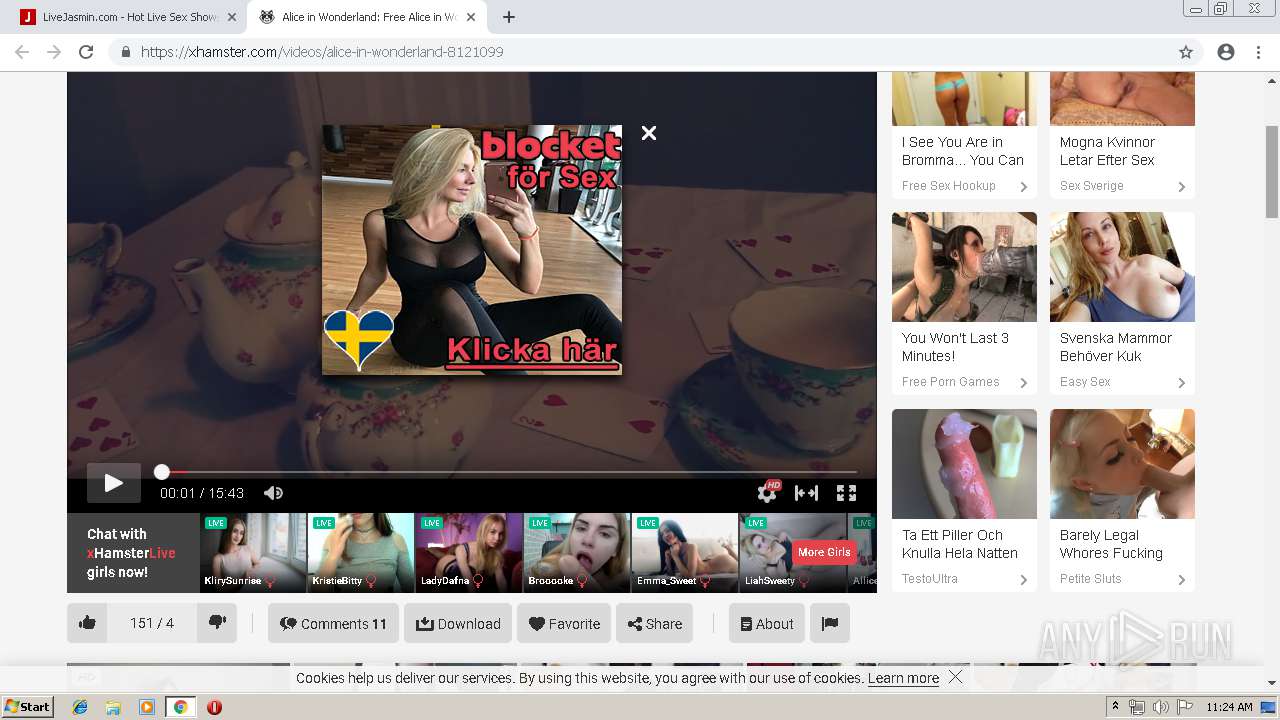Close the LiveJasmin.com tab
This screenshot has width=1280, height=720.
tap(232, 17)
